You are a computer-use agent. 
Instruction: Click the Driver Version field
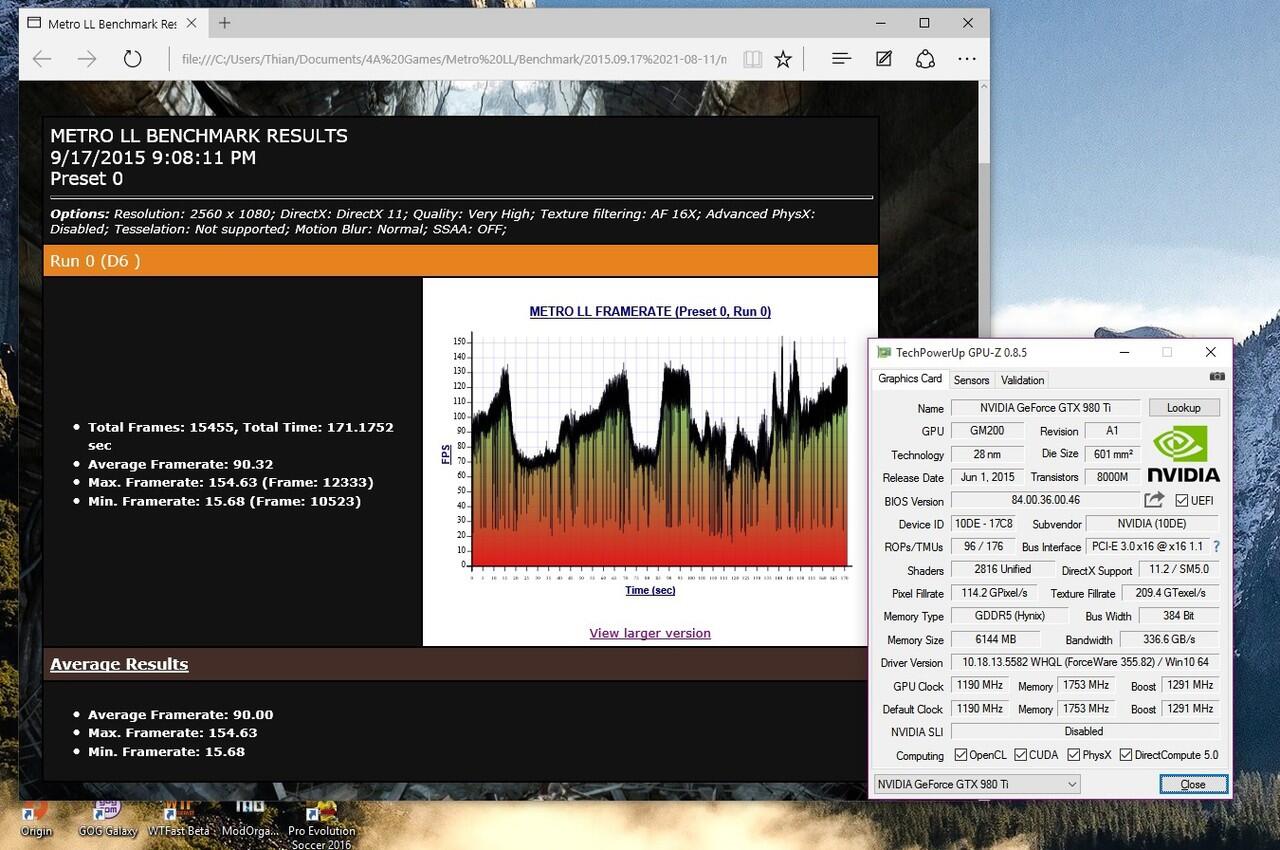pos(1085,662)
